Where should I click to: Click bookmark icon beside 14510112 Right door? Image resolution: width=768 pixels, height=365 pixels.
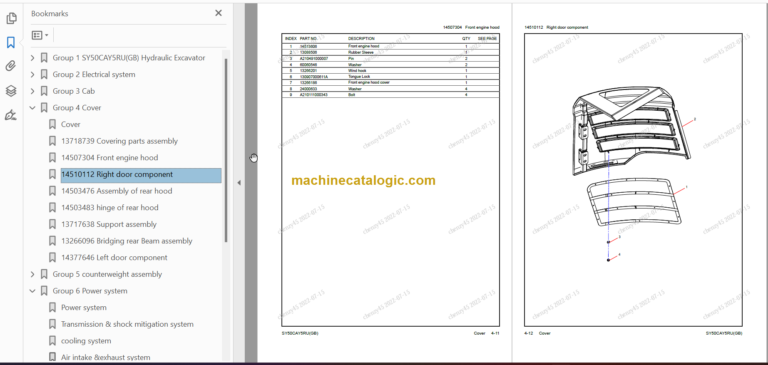[52, 174]
